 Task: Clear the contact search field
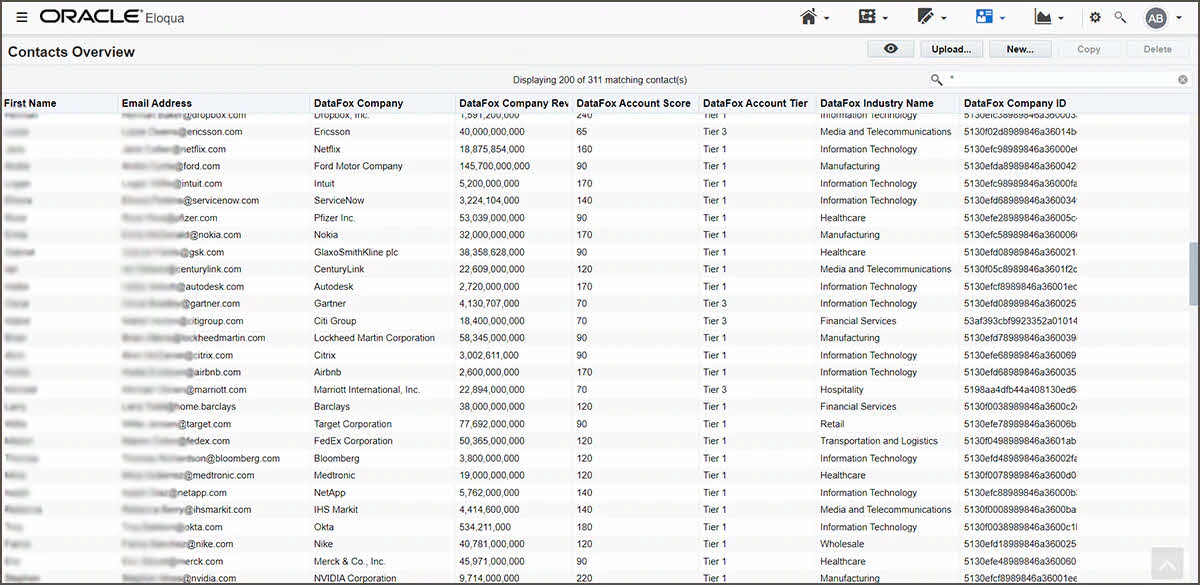1183,79
